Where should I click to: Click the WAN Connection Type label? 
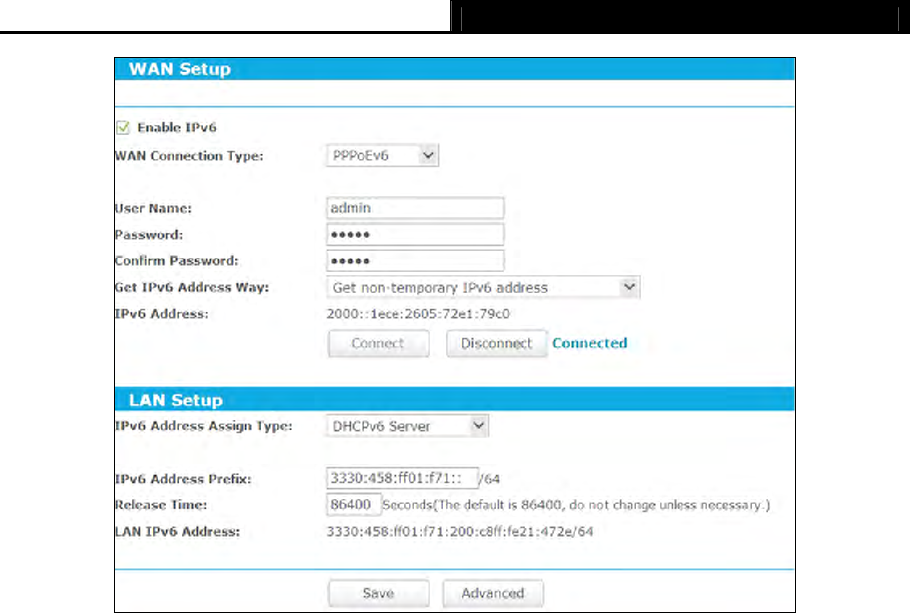pyautogui.click(x=189, y=156)
